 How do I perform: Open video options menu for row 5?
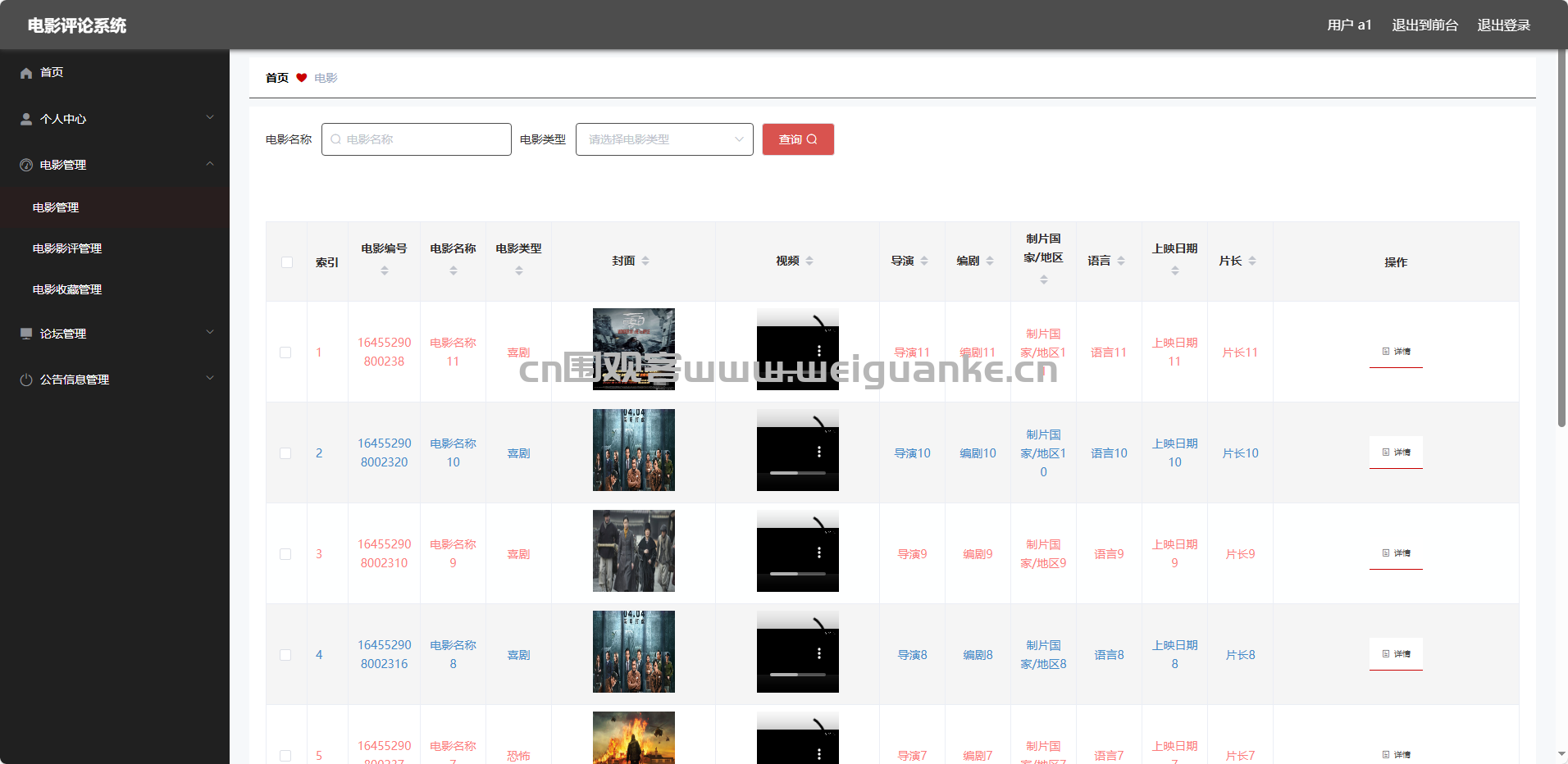(819, 754)
